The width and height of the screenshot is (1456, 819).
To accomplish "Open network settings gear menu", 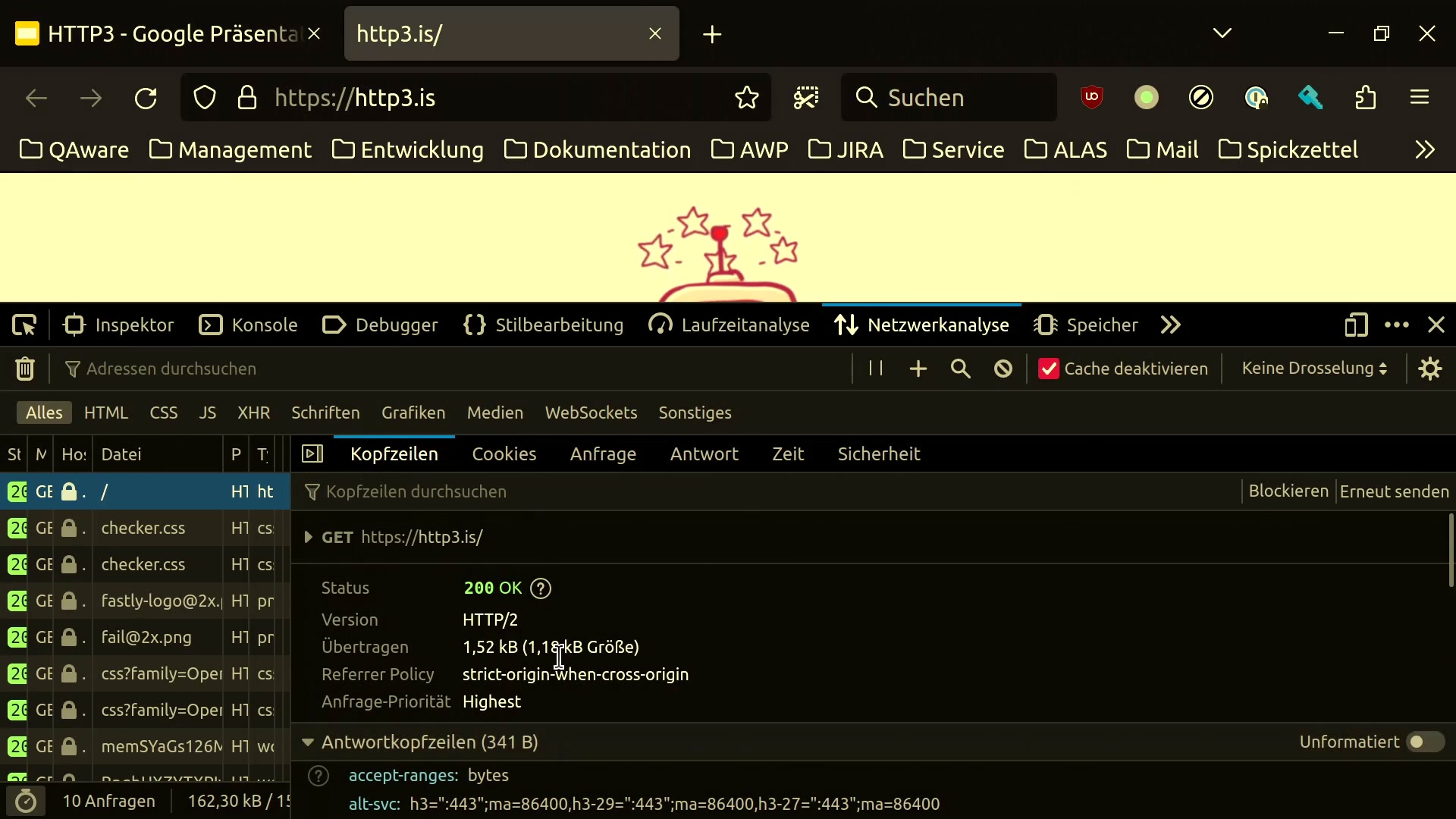I will (1430, 369).
